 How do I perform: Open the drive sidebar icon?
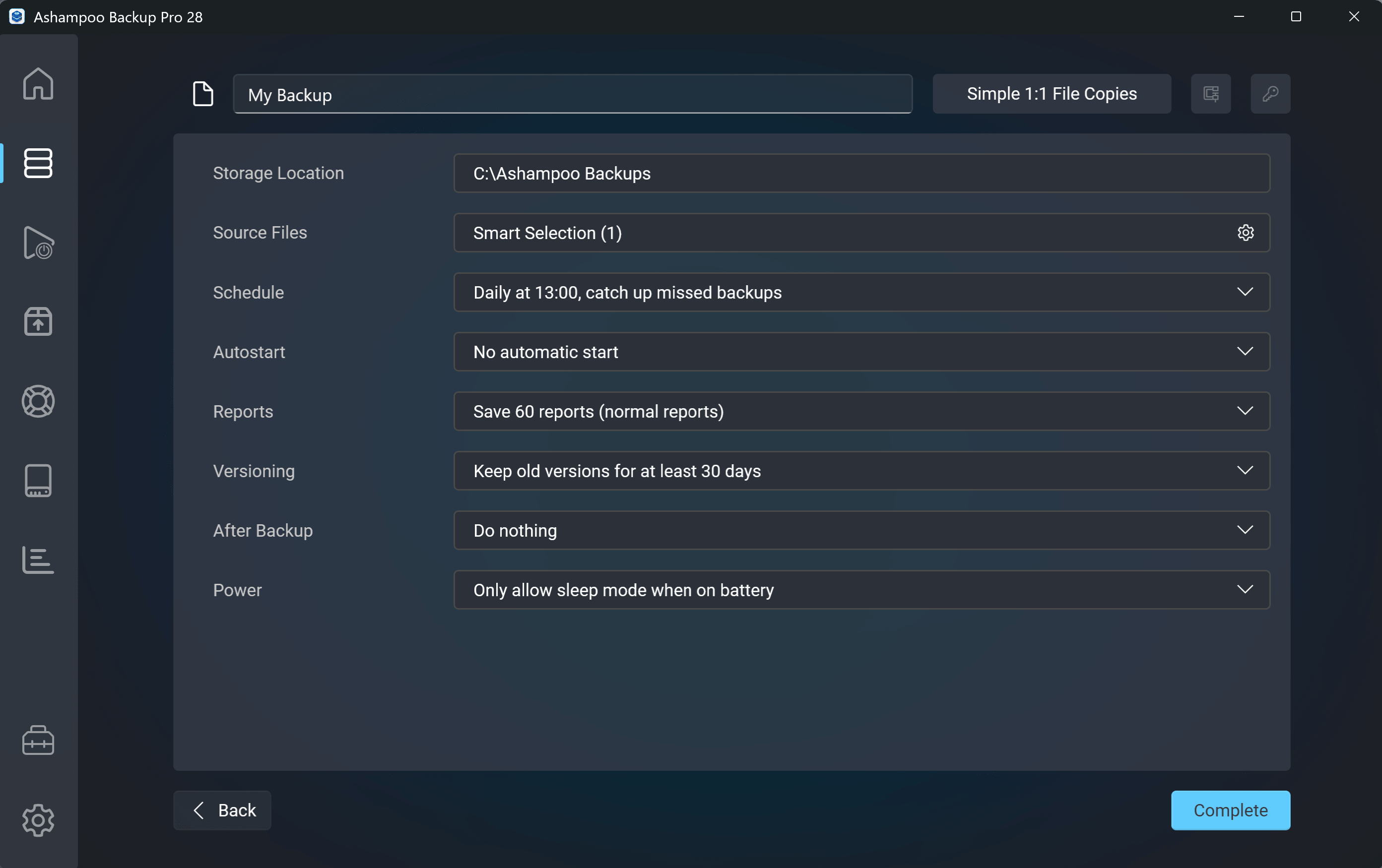tap(38, 480)
